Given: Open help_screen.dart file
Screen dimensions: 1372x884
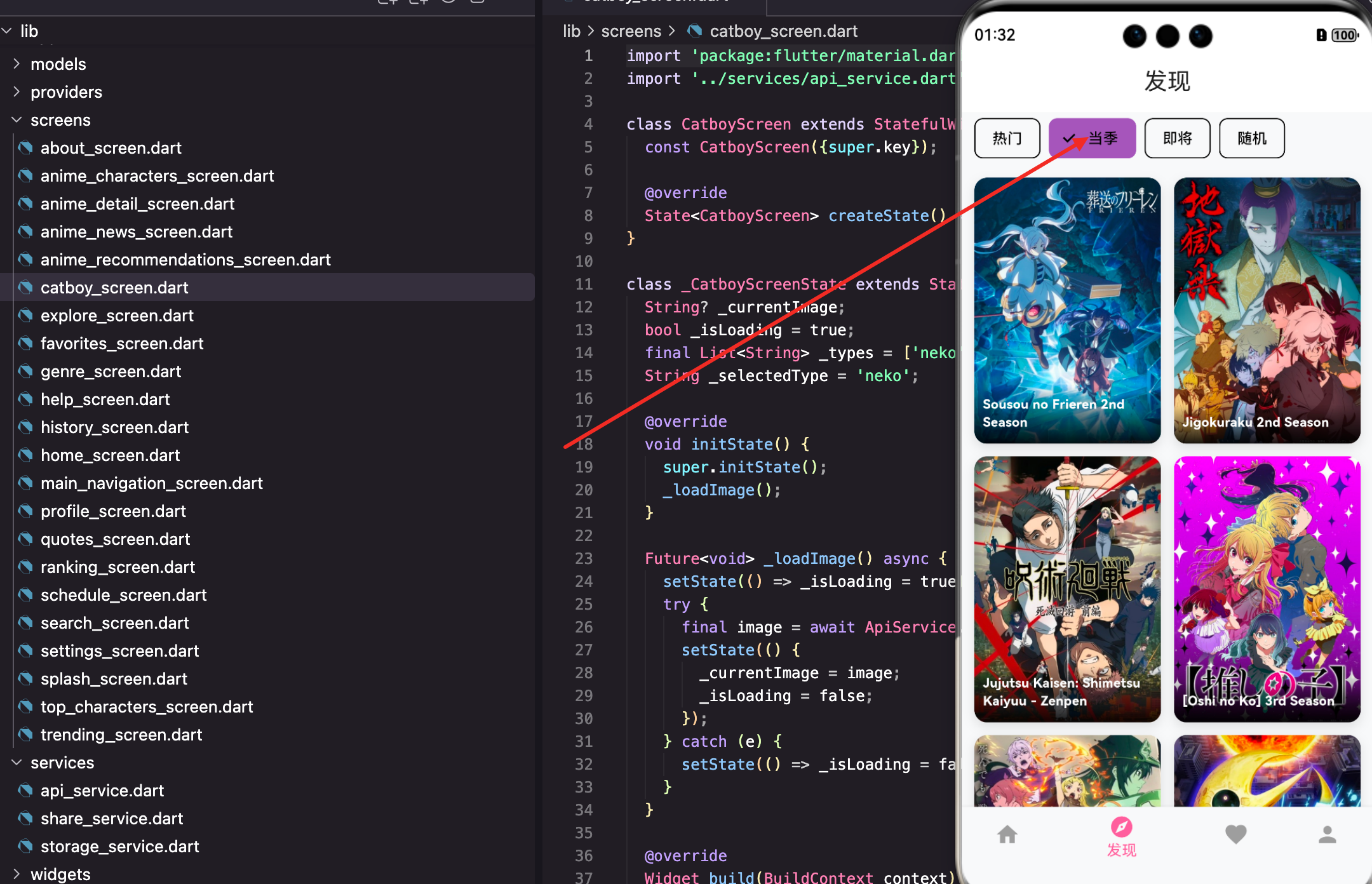Looking at the screenshot, I should tap(105, 399).
